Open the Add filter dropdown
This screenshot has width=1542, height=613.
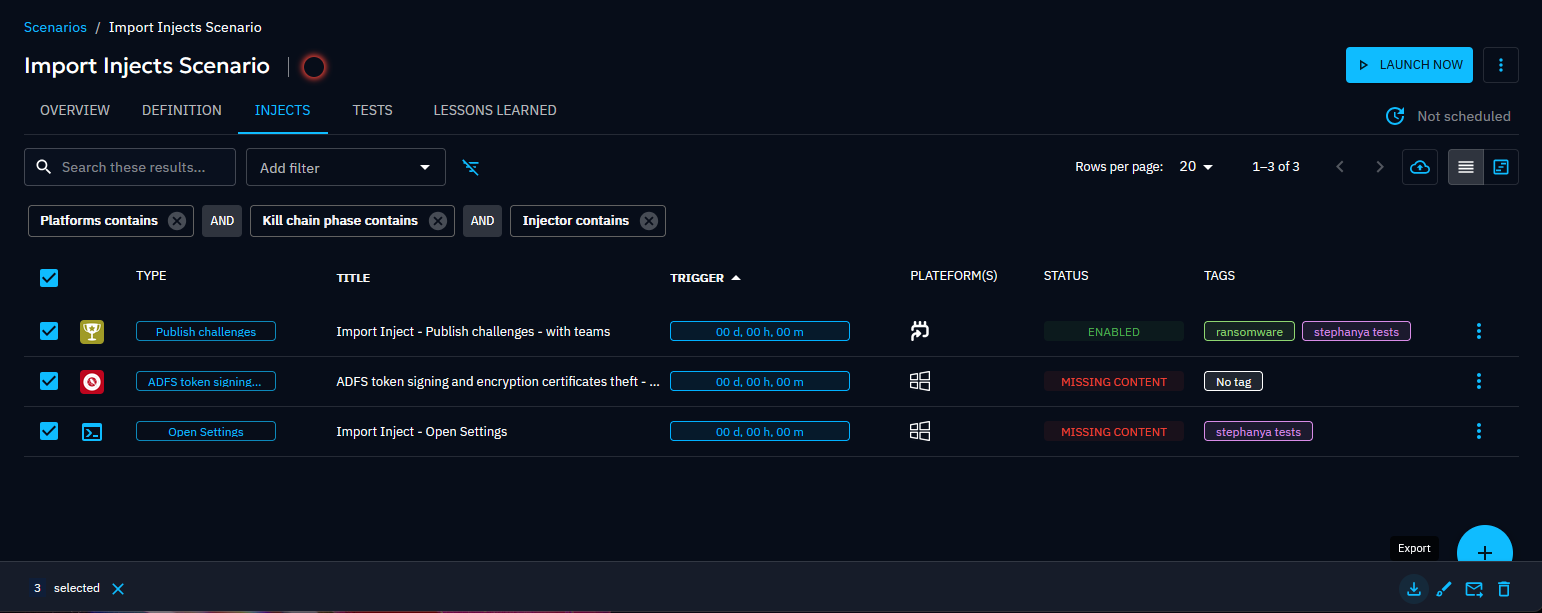click(345, 167)
